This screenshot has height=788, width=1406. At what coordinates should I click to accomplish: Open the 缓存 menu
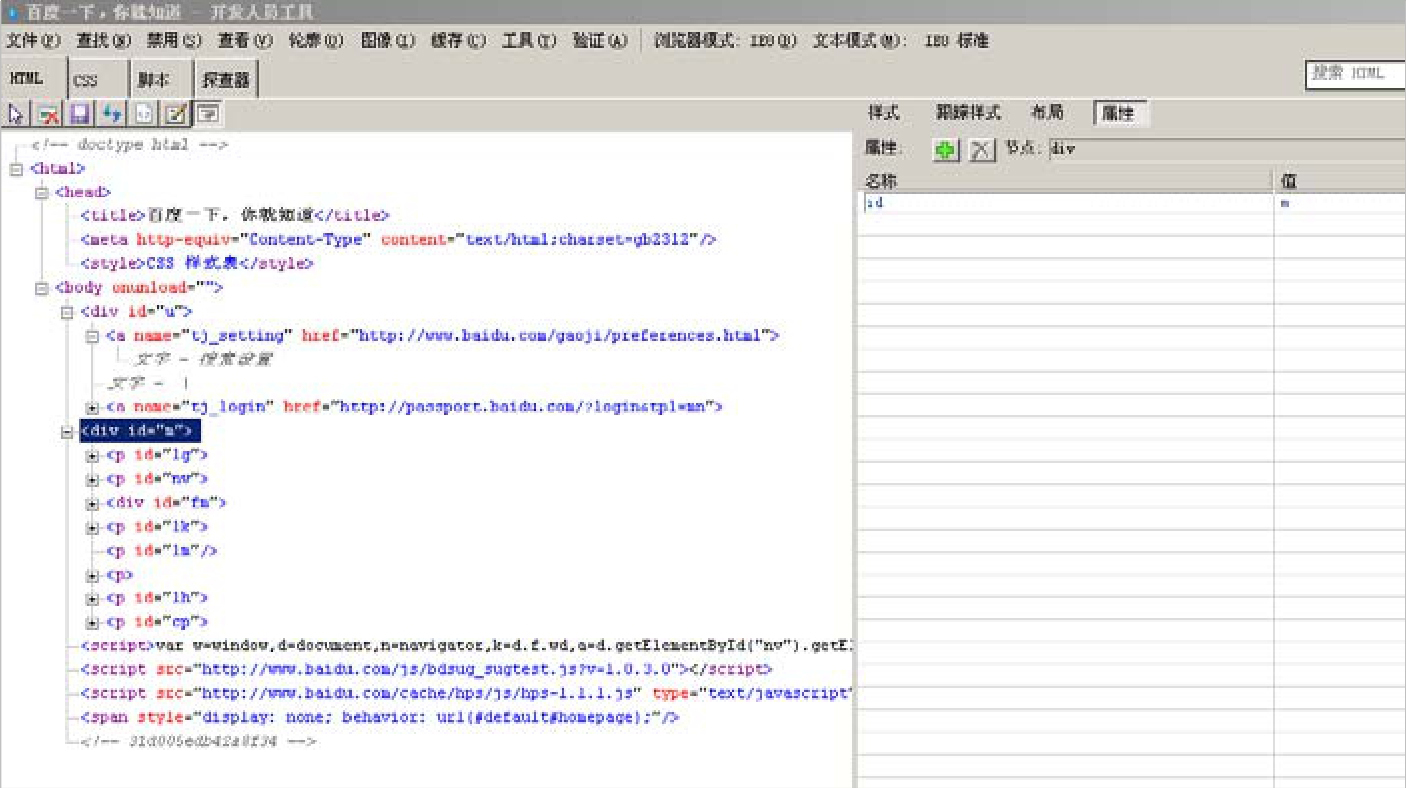(458, 41)
